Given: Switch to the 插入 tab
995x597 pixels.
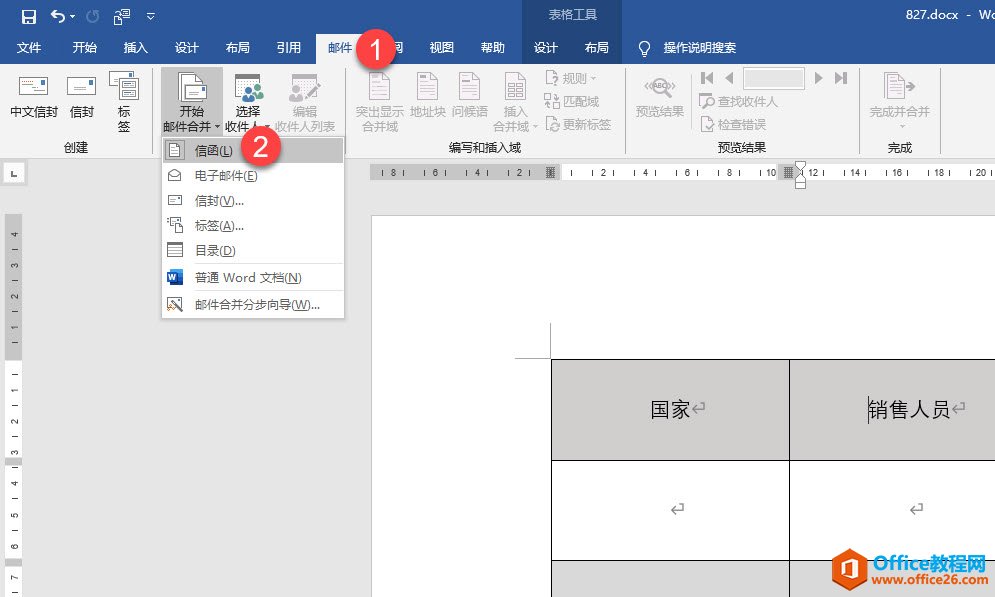Looking at the screenshot, I should point(135,48).
